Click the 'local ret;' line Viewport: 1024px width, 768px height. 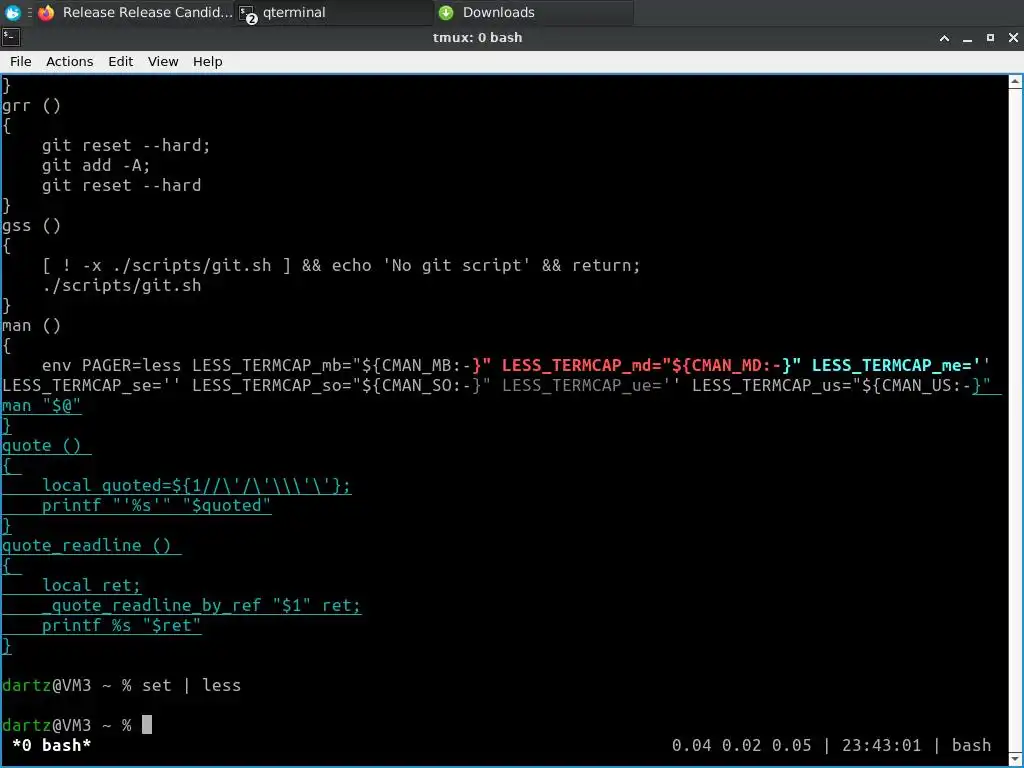point(91,585)
